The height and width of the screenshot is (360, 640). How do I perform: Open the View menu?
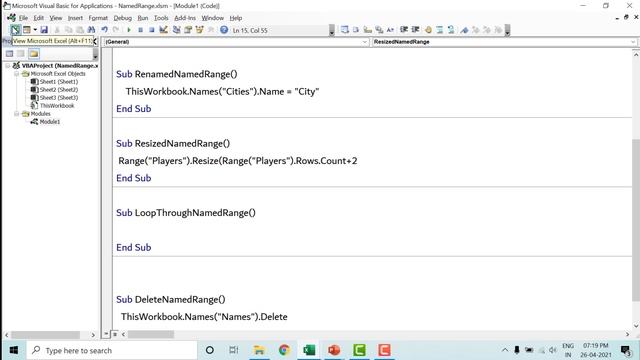(x=56, y=18)
